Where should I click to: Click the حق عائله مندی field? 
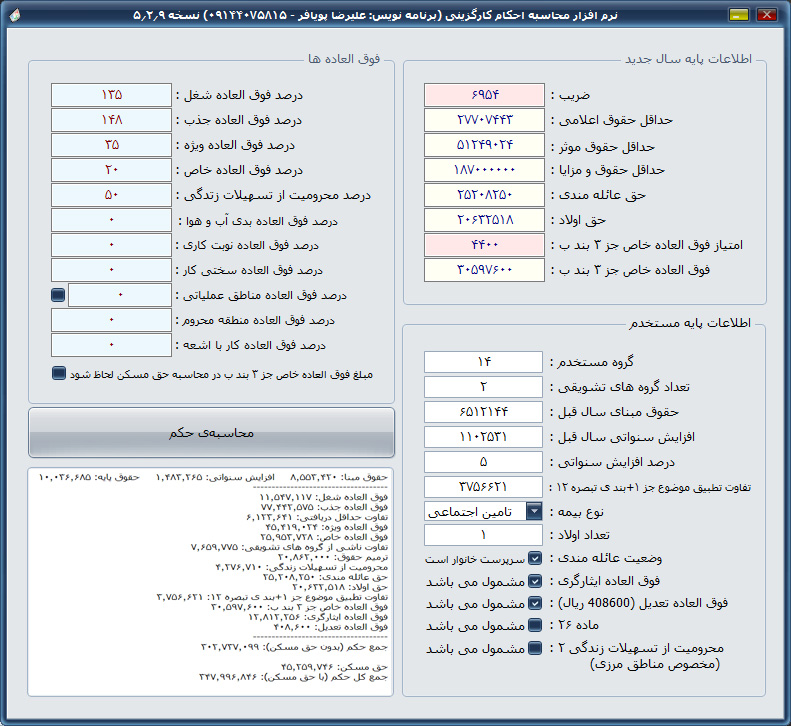coord(484,195)
